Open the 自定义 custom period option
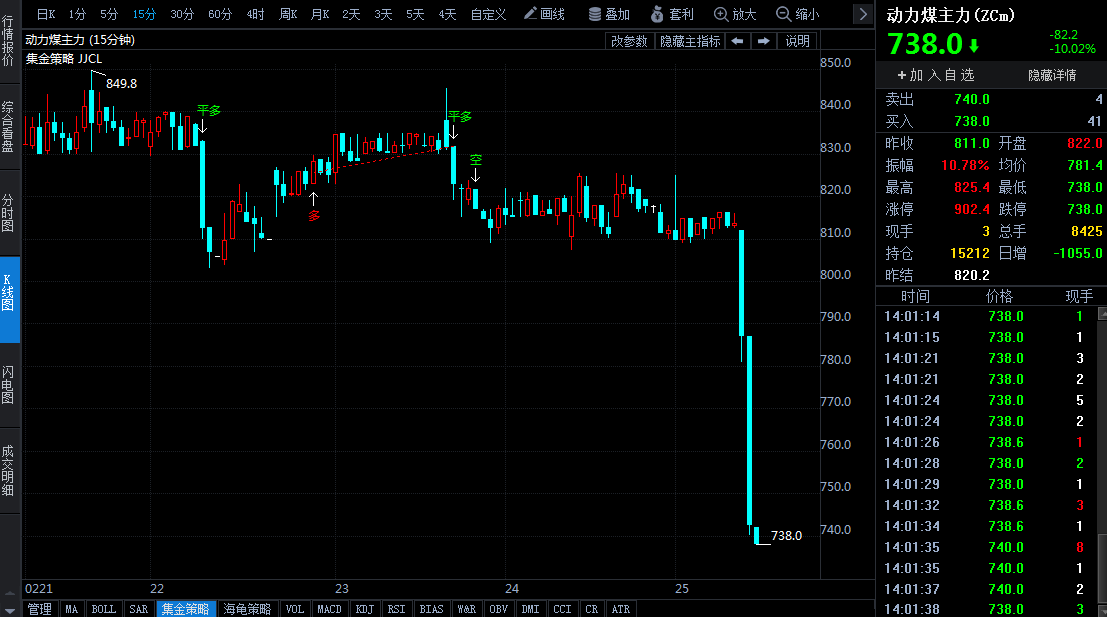The height and width of the screenshot is (617, 1107). [488, 14]
